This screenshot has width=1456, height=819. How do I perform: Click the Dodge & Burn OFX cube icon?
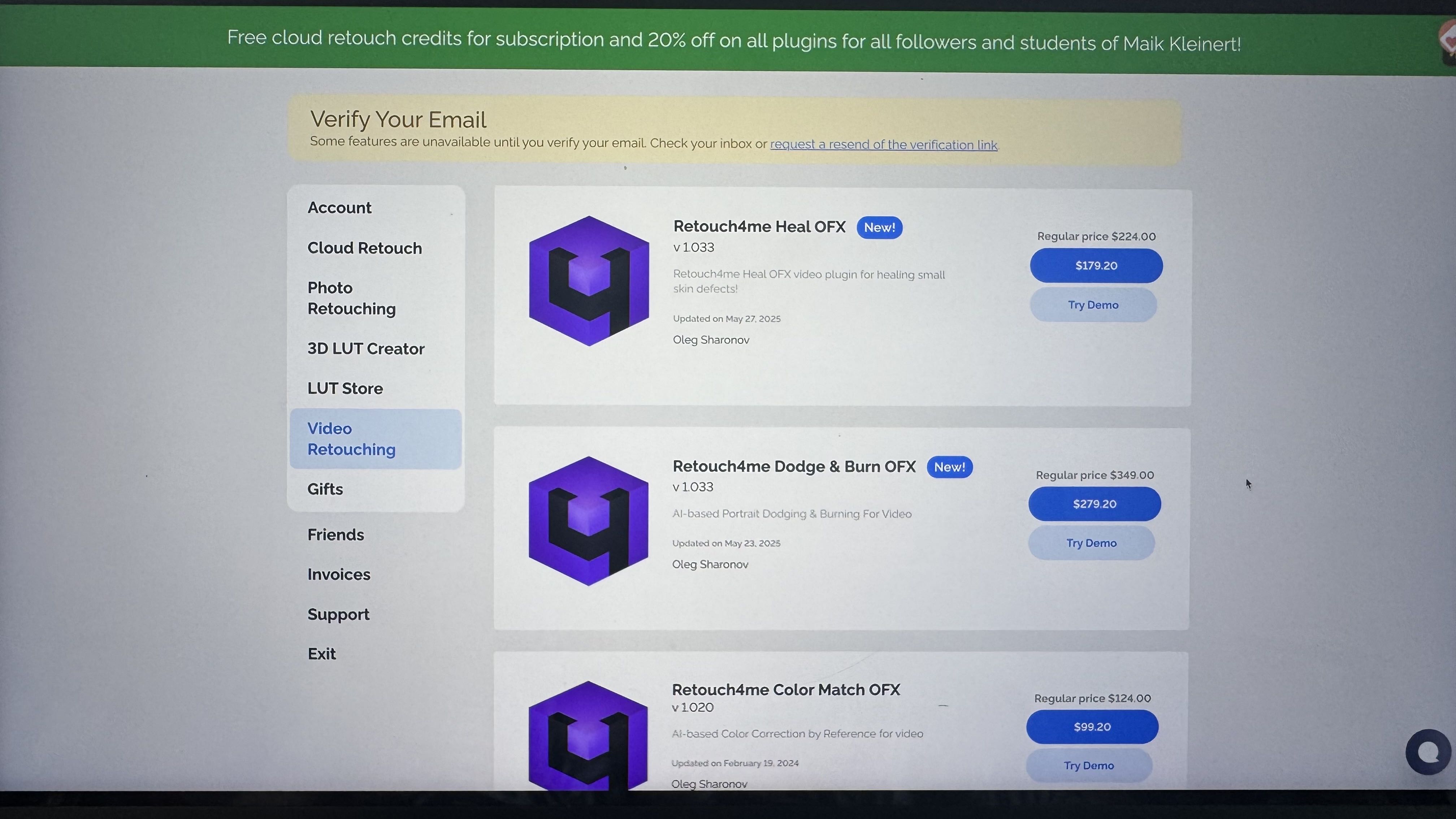coord(588,521)
